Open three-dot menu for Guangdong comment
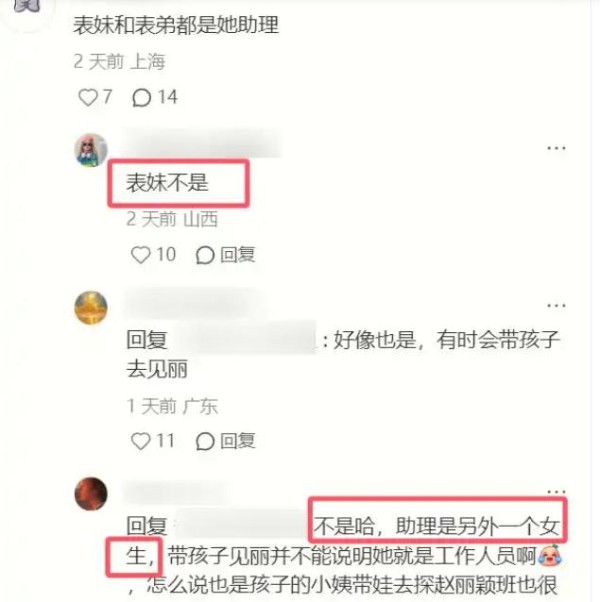600x602 pixels. [556, 306]
